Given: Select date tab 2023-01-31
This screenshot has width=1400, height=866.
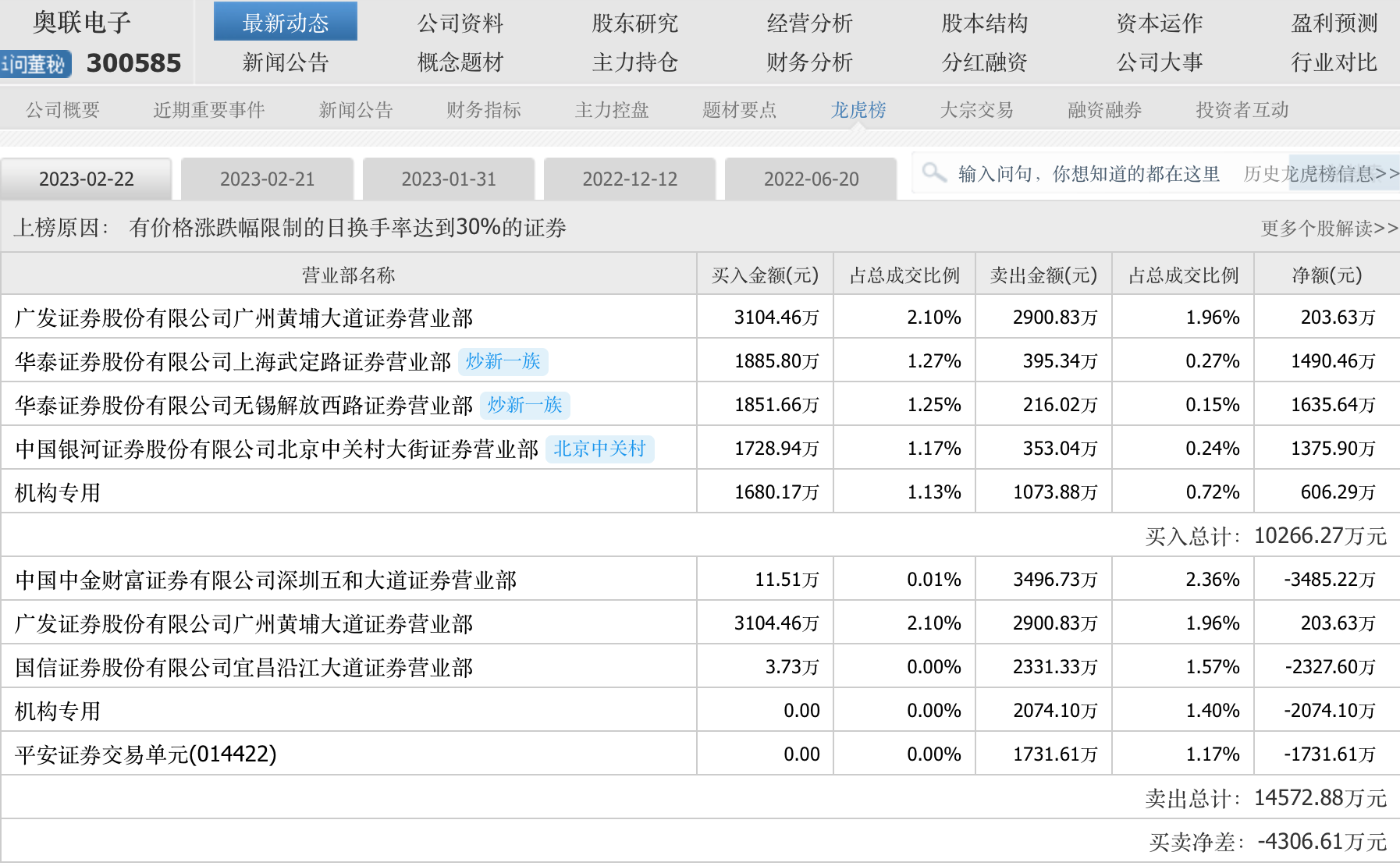Looking at the screenshot, I should 449,179.
